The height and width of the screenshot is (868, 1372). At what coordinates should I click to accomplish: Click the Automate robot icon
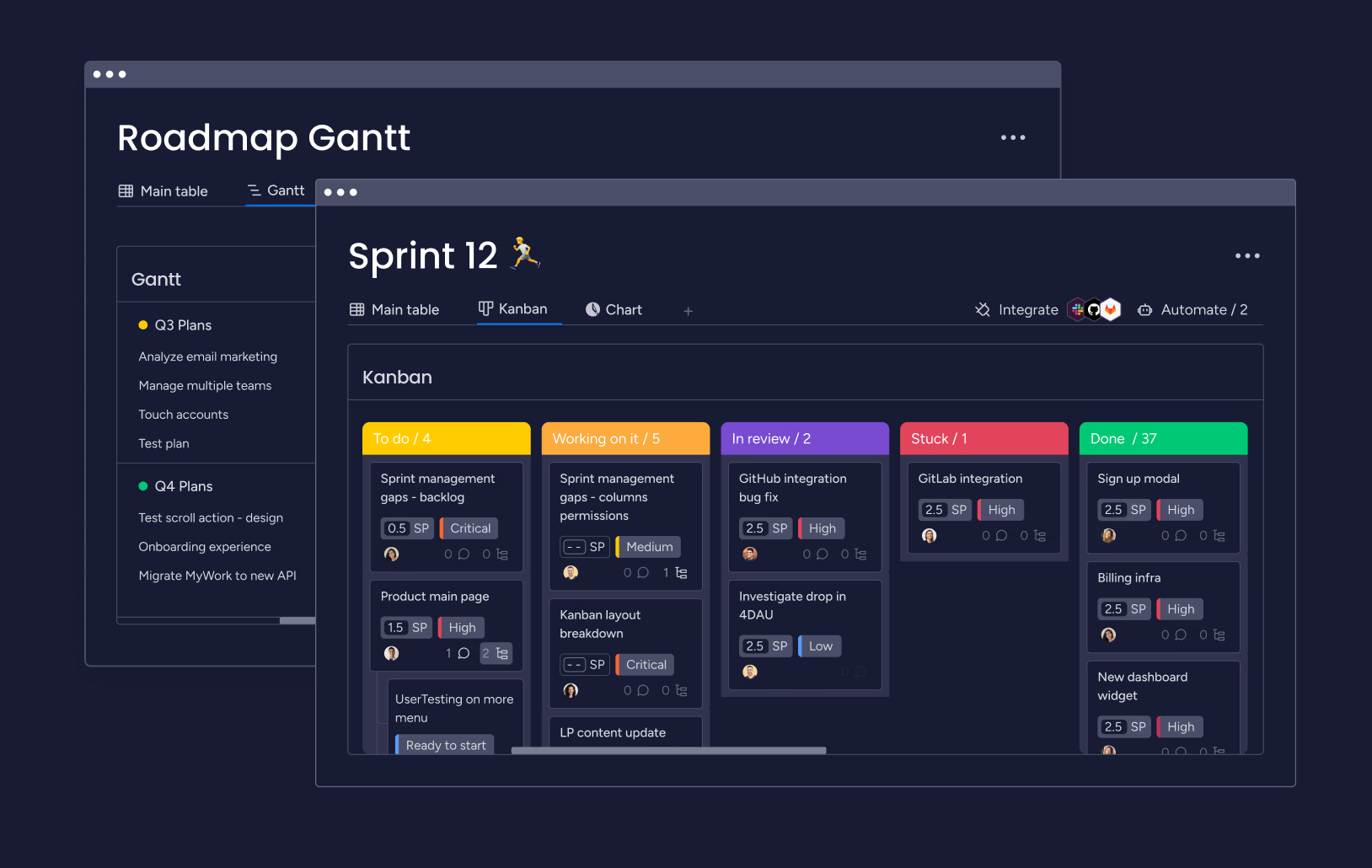coord(1144,310)
